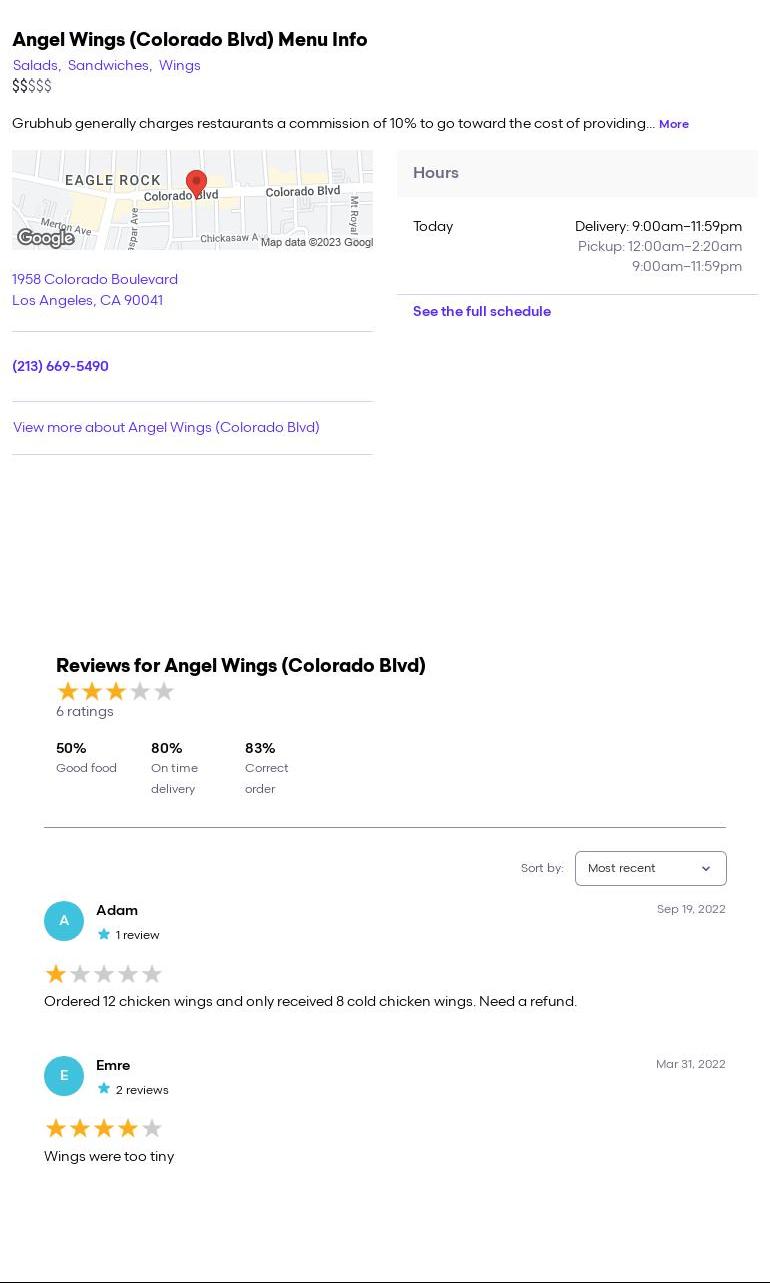Click the Most recent dropdown chevron
Image resolution: width=770 pixels, height=1283 pixels.
point(706,868)
